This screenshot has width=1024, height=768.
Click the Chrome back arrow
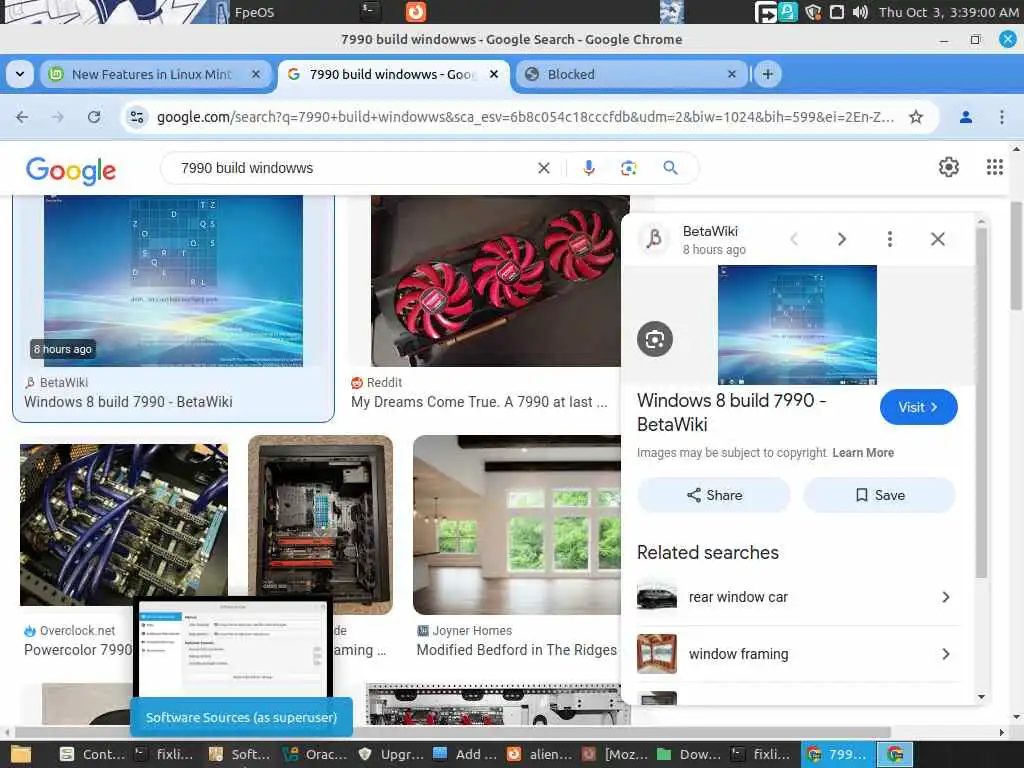[x=22, y=117]
